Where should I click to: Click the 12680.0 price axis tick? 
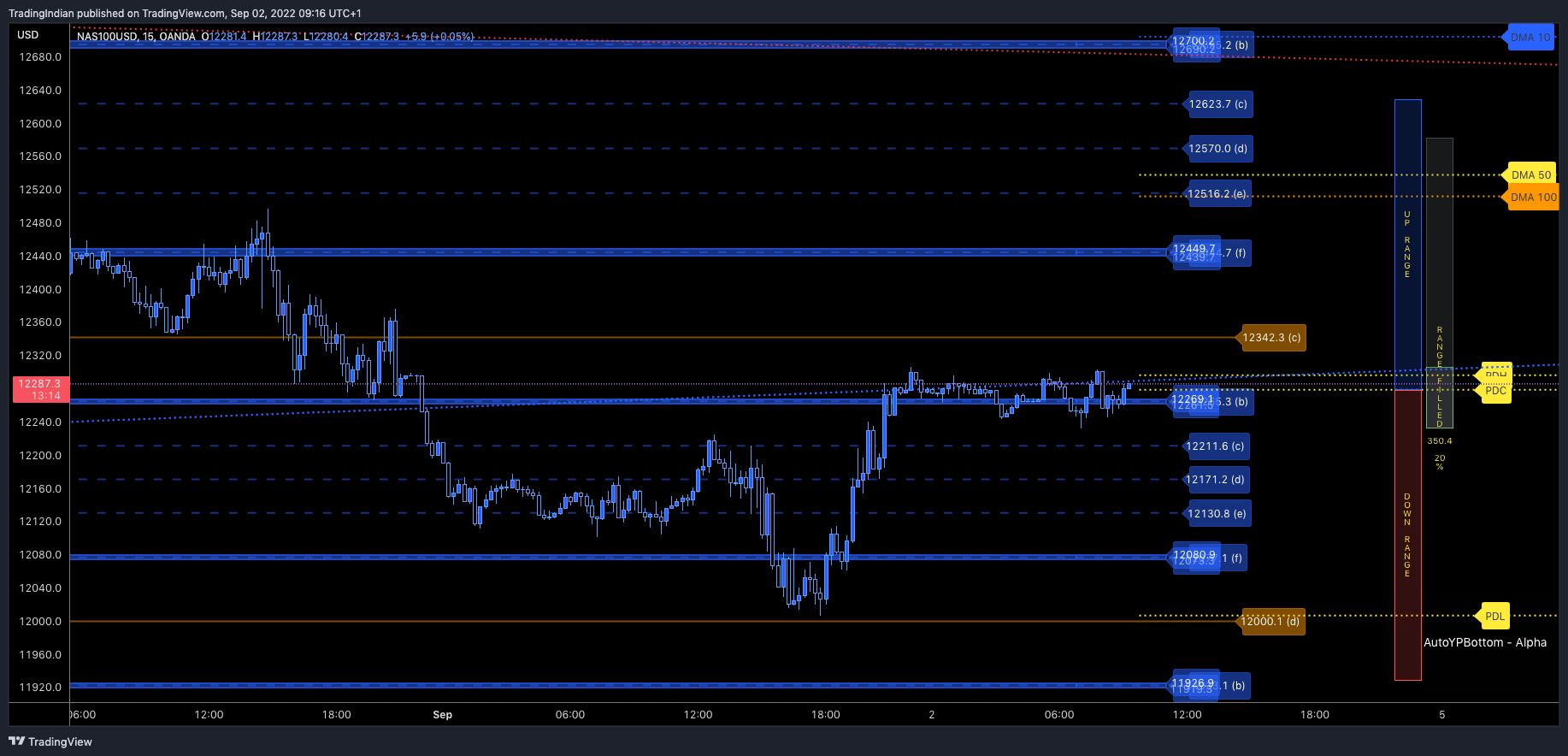(x=40, y=57)
